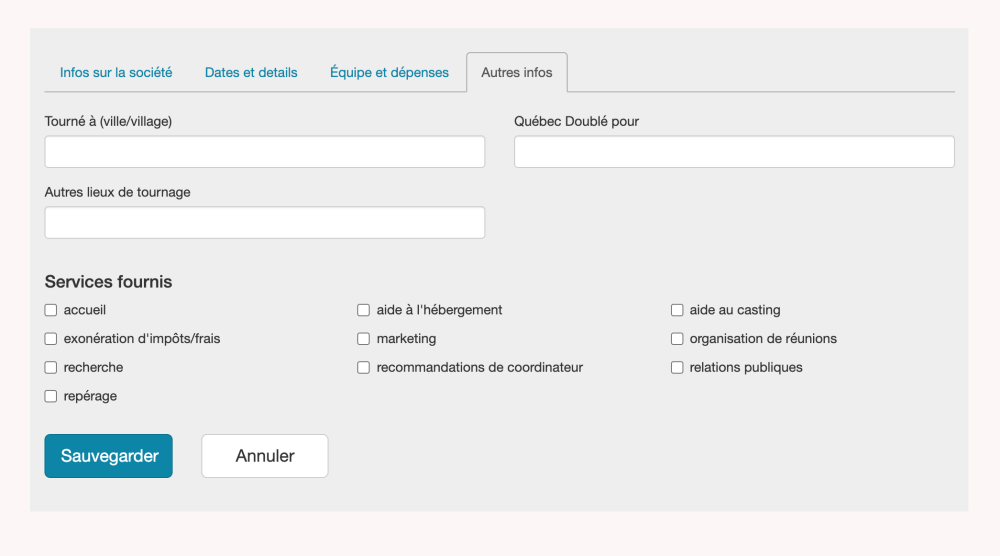Viewport: 1000px width, 556px height.
Task: Click Autres lieux de tournage field
Action: coord(265,223)
